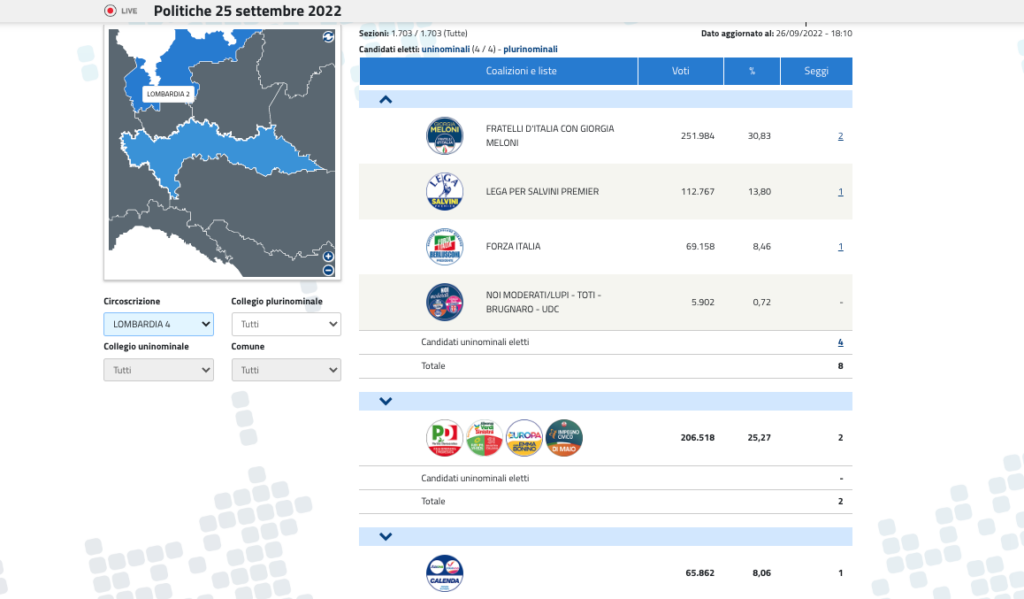
Task: Click the 5.902 votes value
Action: tap(703, 302)
